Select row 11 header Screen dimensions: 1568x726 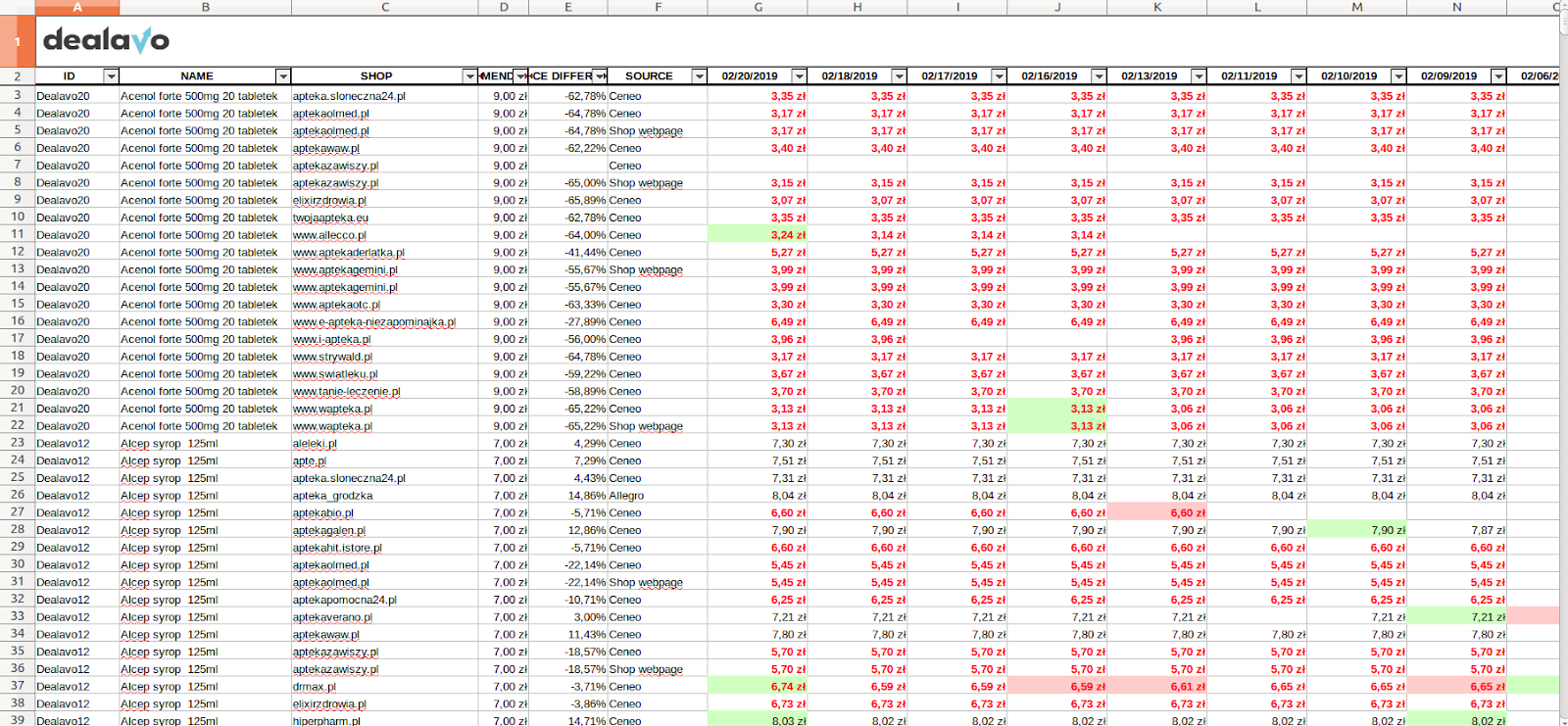click(x=18, y=234)
